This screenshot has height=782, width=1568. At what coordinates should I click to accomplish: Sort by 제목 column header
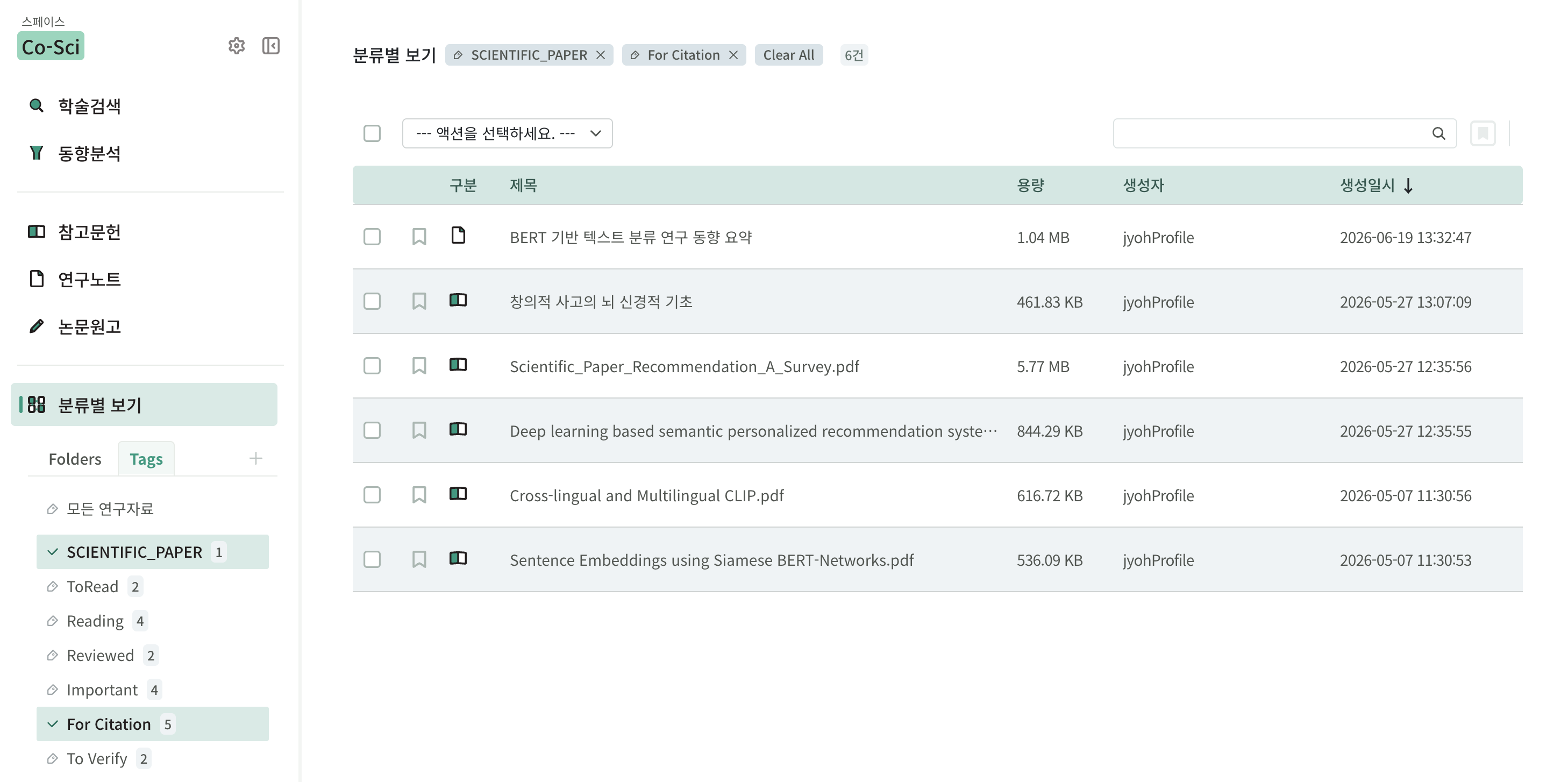(524, 185)
